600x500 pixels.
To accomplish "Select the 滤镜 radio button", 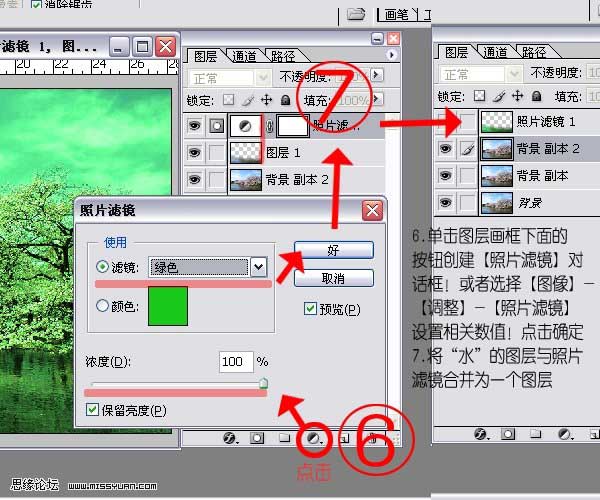I will (x=102, y=267).
